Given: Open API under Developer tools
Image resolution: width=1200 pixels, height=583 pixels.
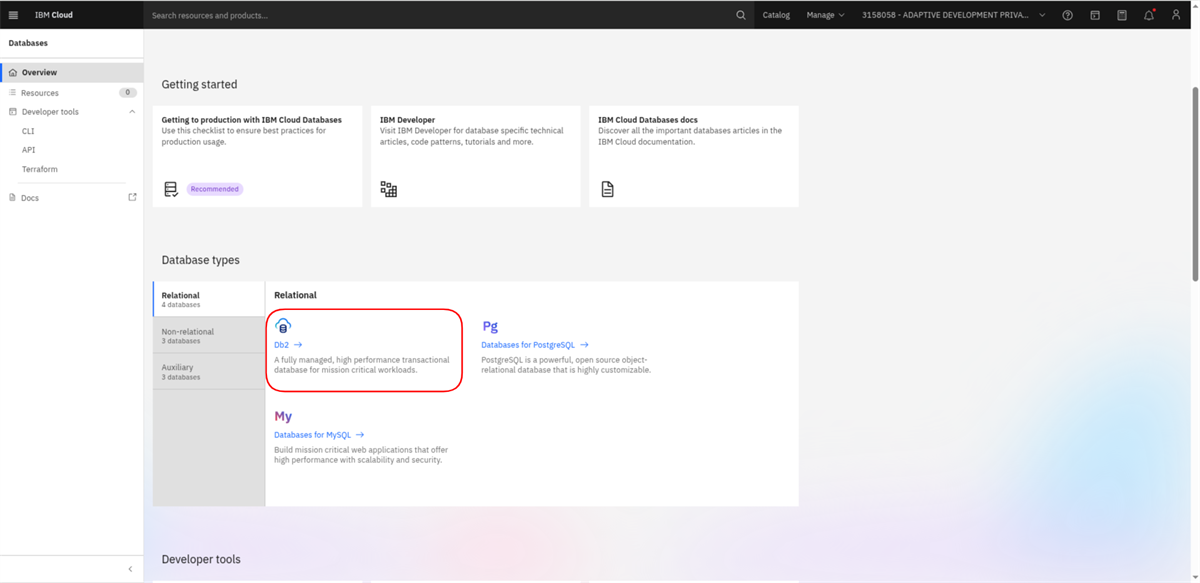Looking at the screenshot, I should click(x=28, y=150).
